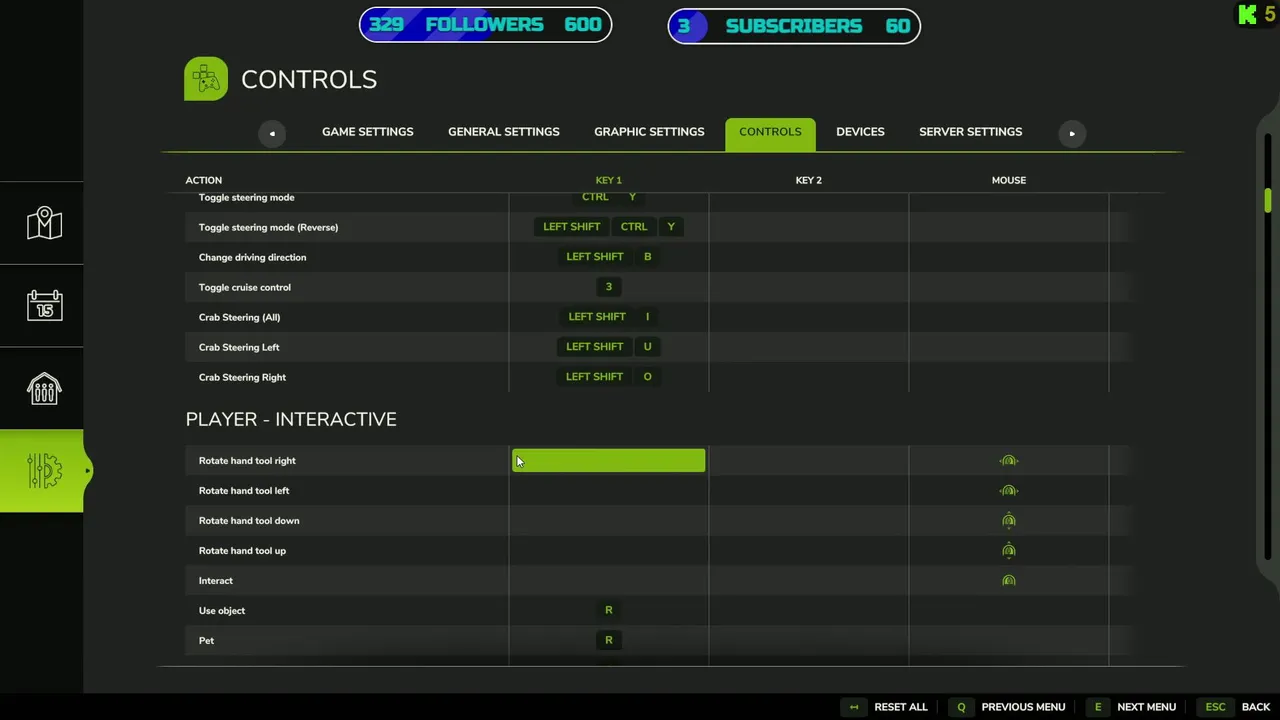This screenshot has width=1280, height=720.
Task: Click mouse icon for Rotate hand tool right
Action: 1008,461
